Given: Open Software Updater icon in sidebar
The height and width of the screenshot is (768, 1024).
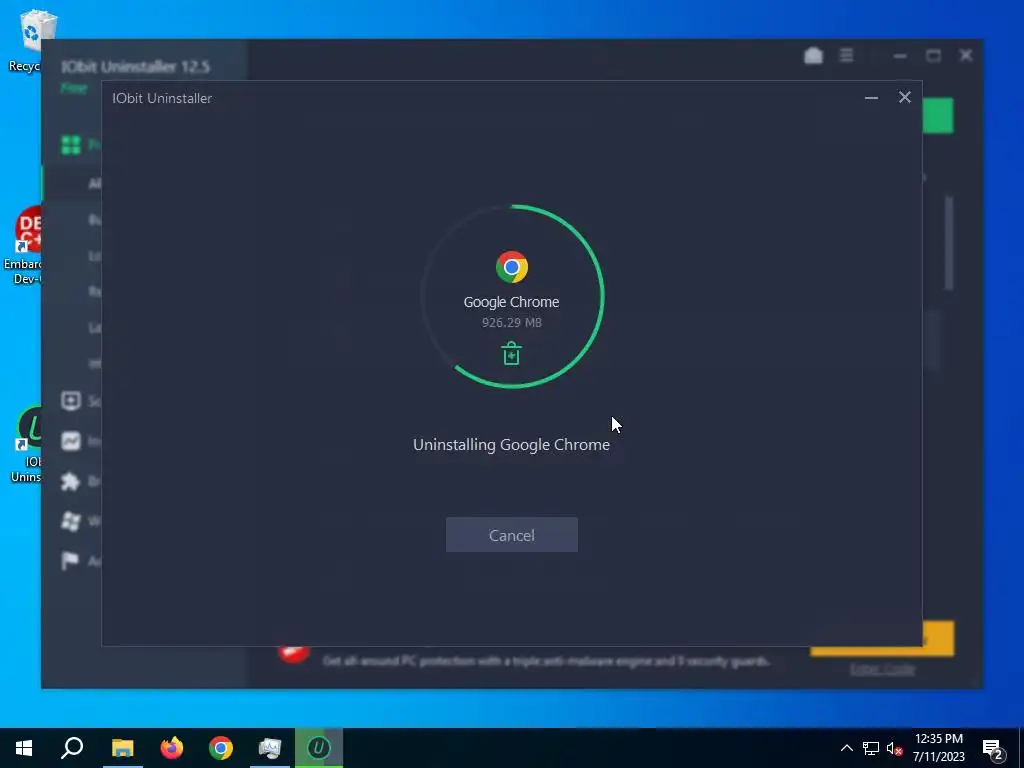Looking at the screenshot, I should coord(71,400).
